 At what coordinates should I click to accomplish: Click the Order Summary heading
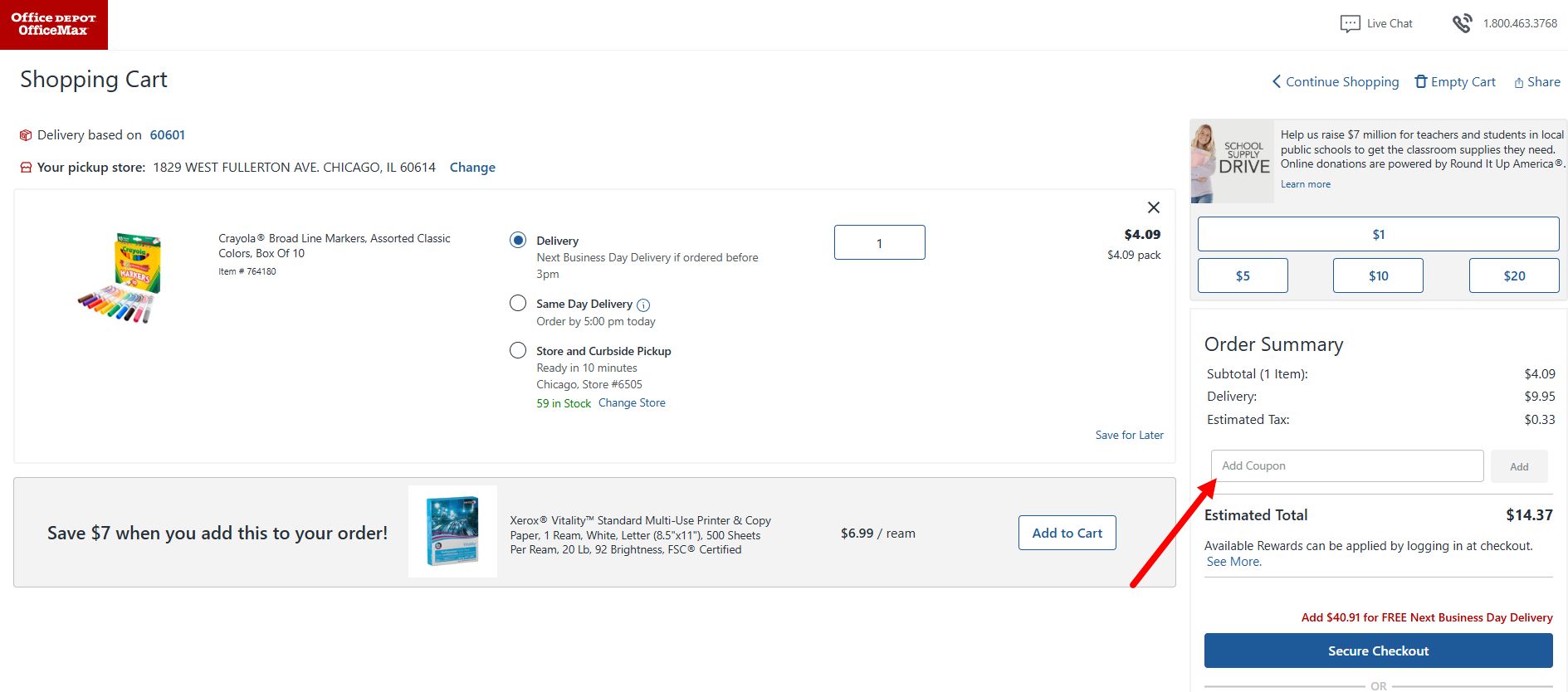coord(1273,344)
